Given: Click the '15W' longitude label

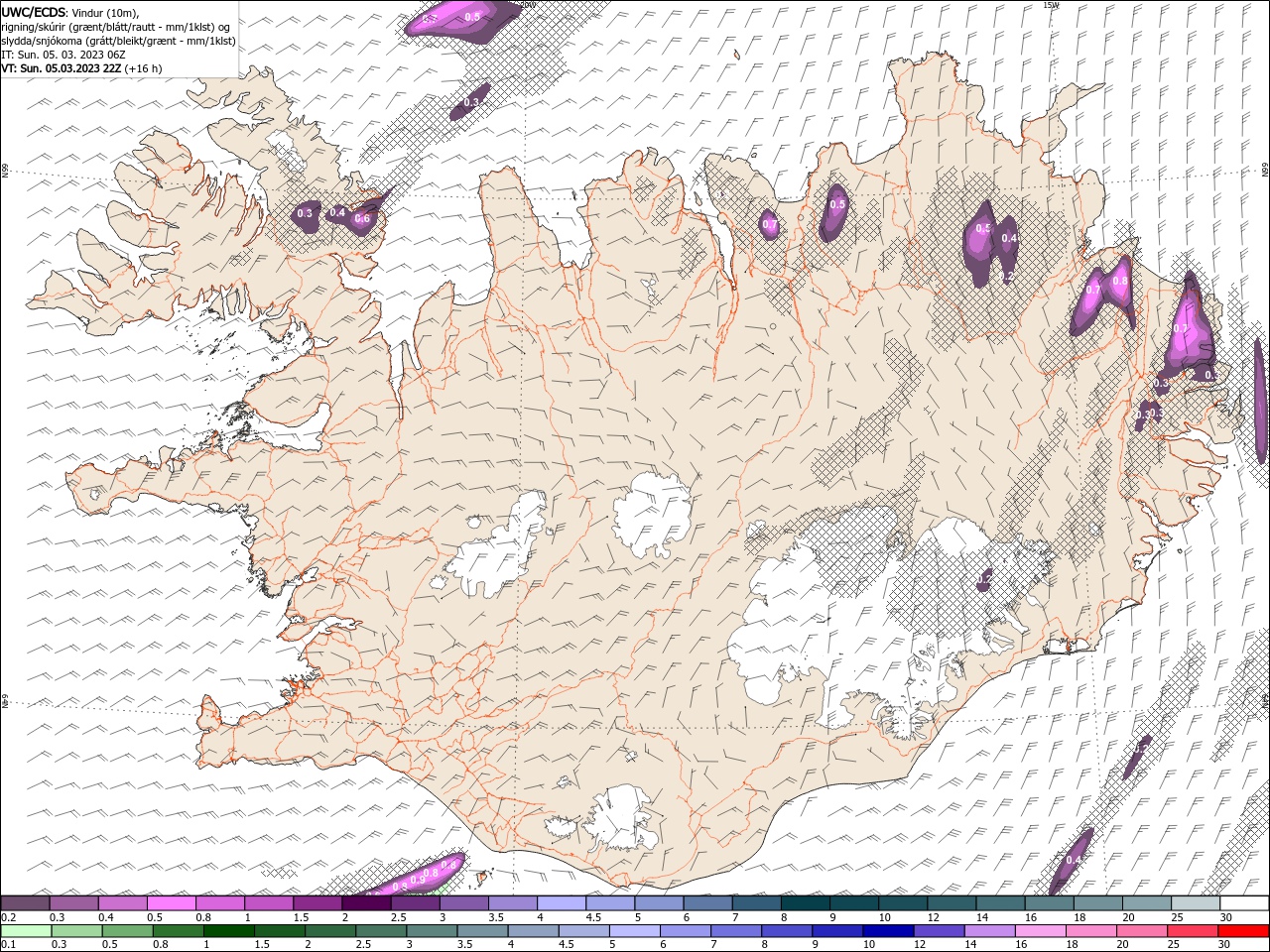Looking at the screenshot, I should [1051, 5].
